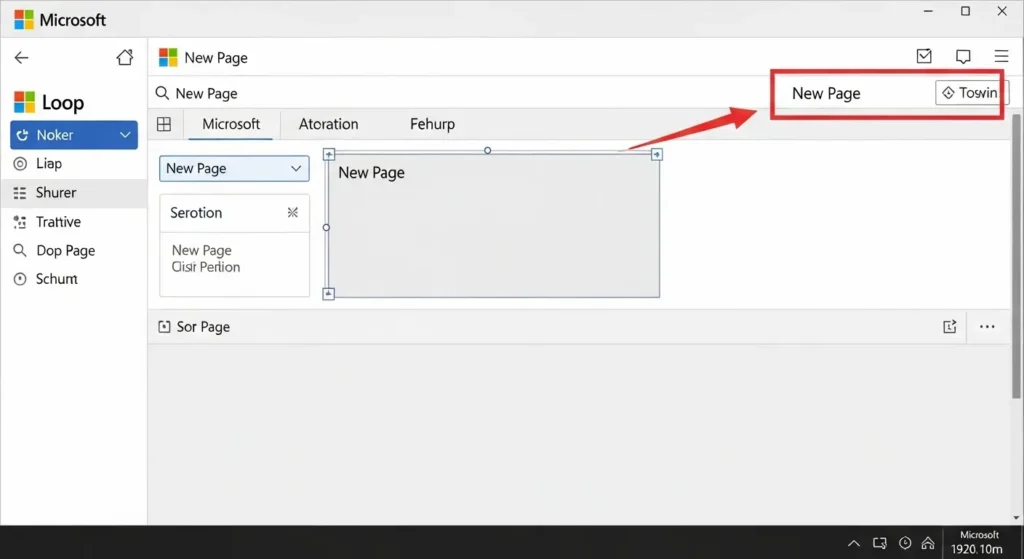The image size is (1024, 559).
Task: Click the grid view icon before the Microsoft tab
Action: pos(164,124)
